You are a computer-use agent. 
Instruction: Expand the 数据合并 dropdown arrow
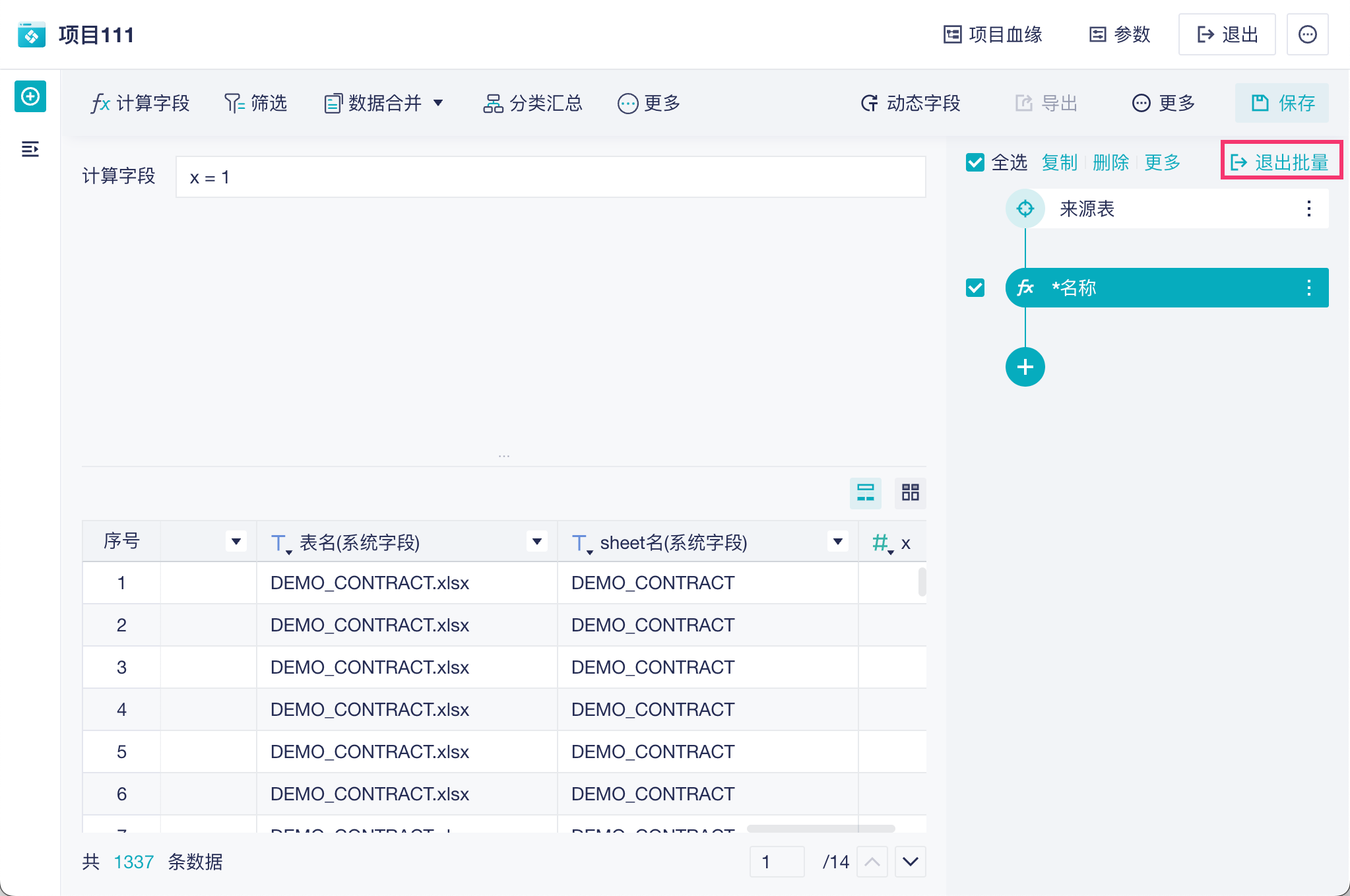(438, 103)
